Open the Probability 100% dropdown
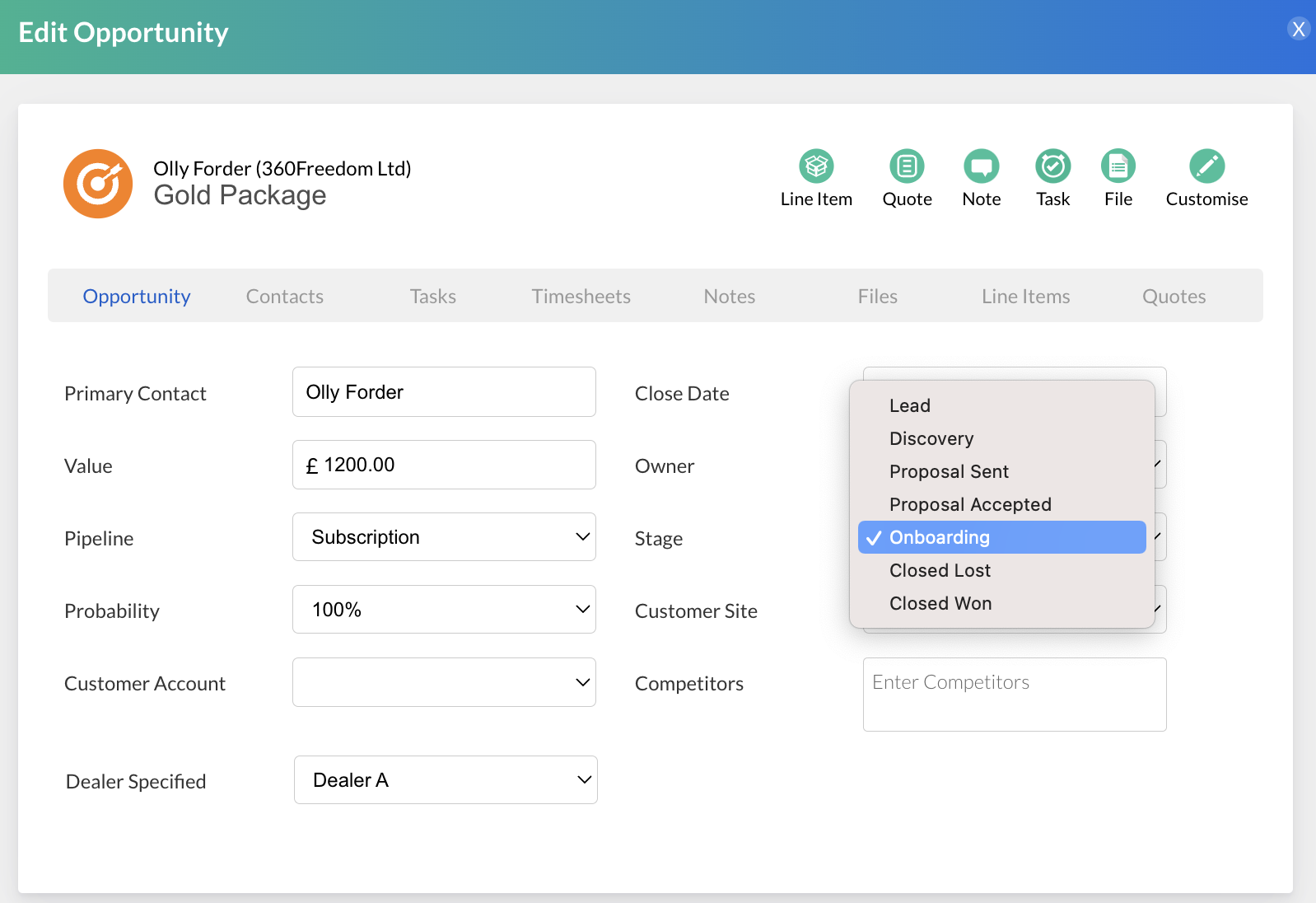1316x903 pixels. pyautogui.click(x=444, y=610)
